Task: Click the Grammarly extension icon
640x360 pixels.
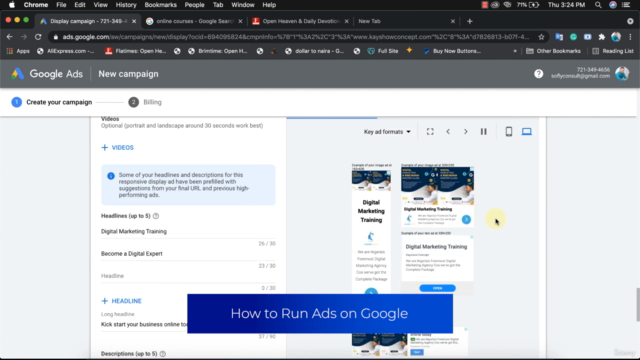Action: tap(573, 37)
